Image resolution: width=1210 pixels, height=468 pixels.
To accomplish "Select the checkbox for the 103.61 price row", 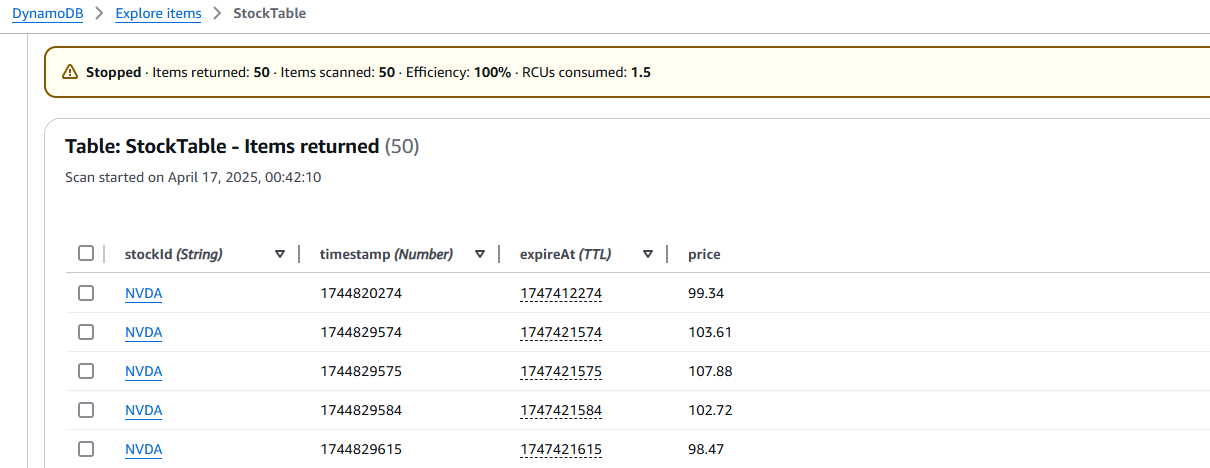I will 86,332.
